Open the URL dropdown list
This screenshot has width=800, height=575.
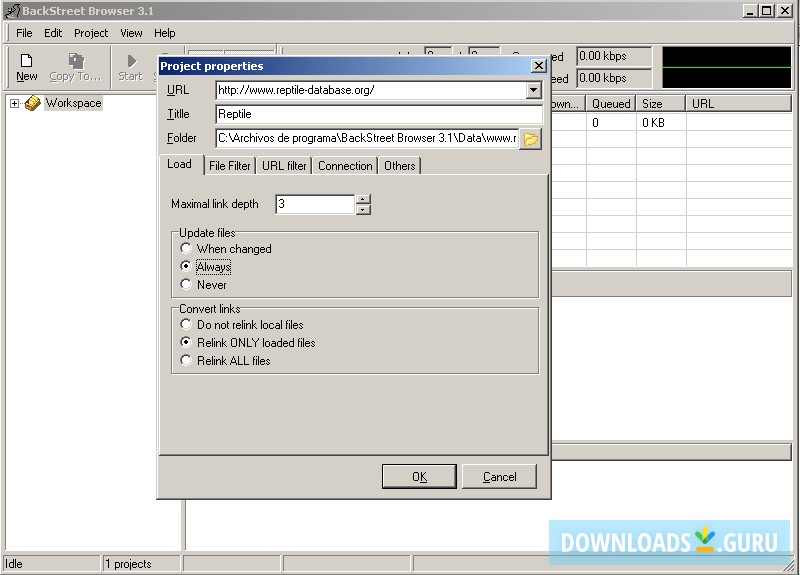[x=533, y=90]
